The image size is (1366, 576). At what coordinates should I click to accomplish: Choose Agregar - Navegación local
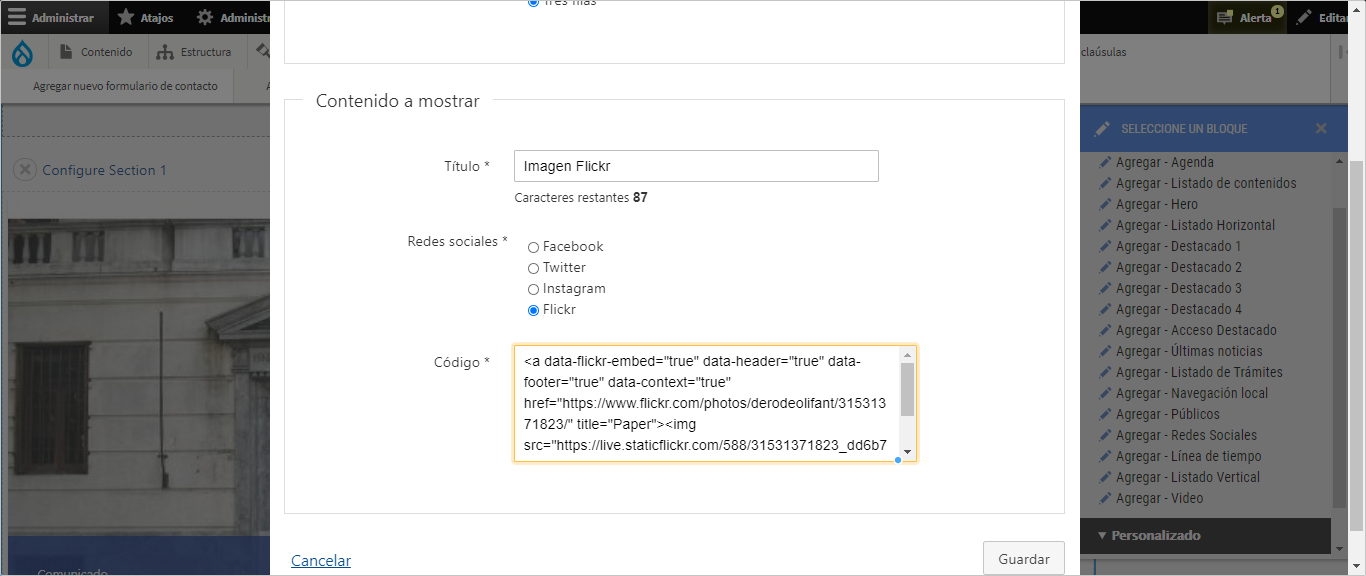(1192, 393)
